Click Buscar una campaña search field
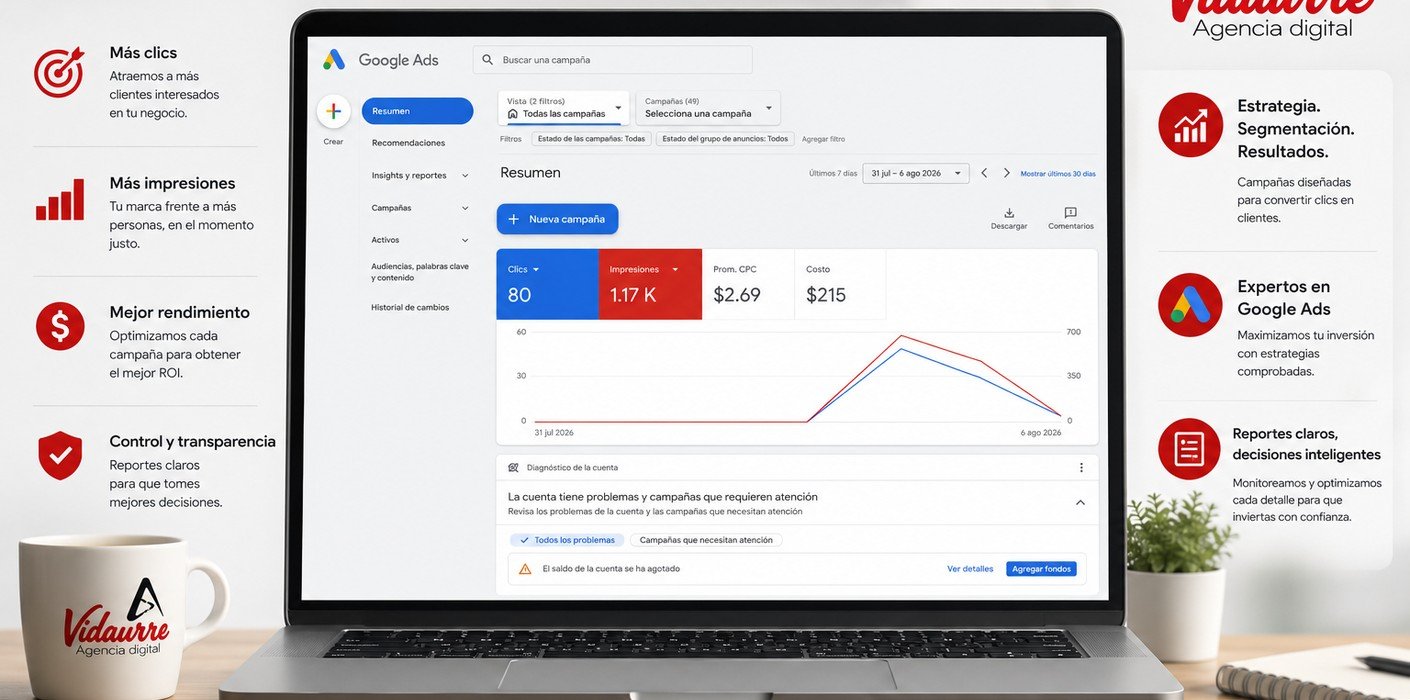The image size is (1410, 700). pos(612,60)
